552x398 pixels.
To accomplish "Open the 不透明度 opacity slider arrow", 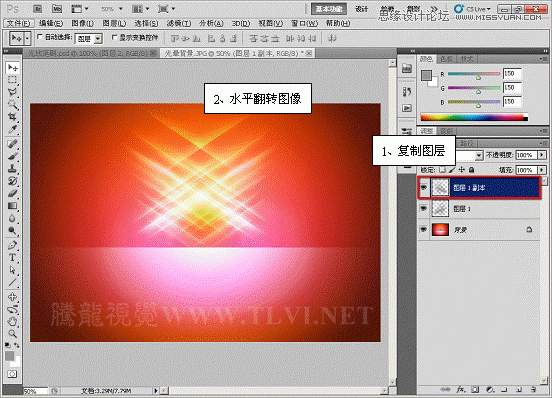I will (x=542, y=155).
